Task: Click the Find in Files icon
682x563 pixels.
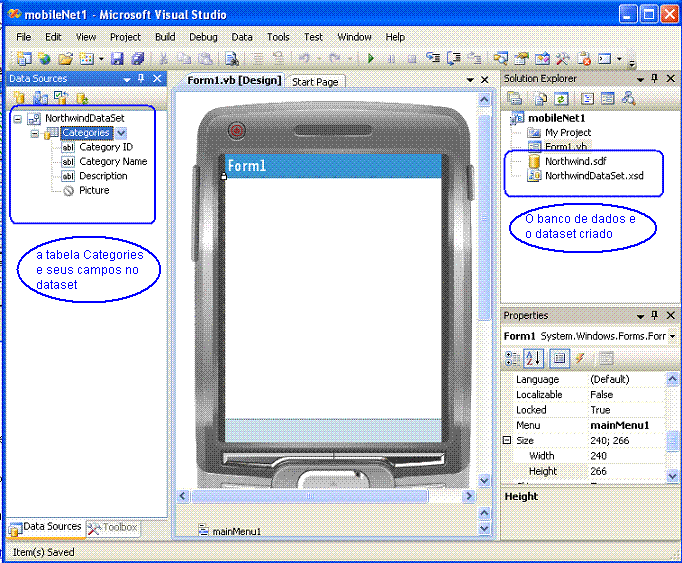Action: click(x=231, y=58)
